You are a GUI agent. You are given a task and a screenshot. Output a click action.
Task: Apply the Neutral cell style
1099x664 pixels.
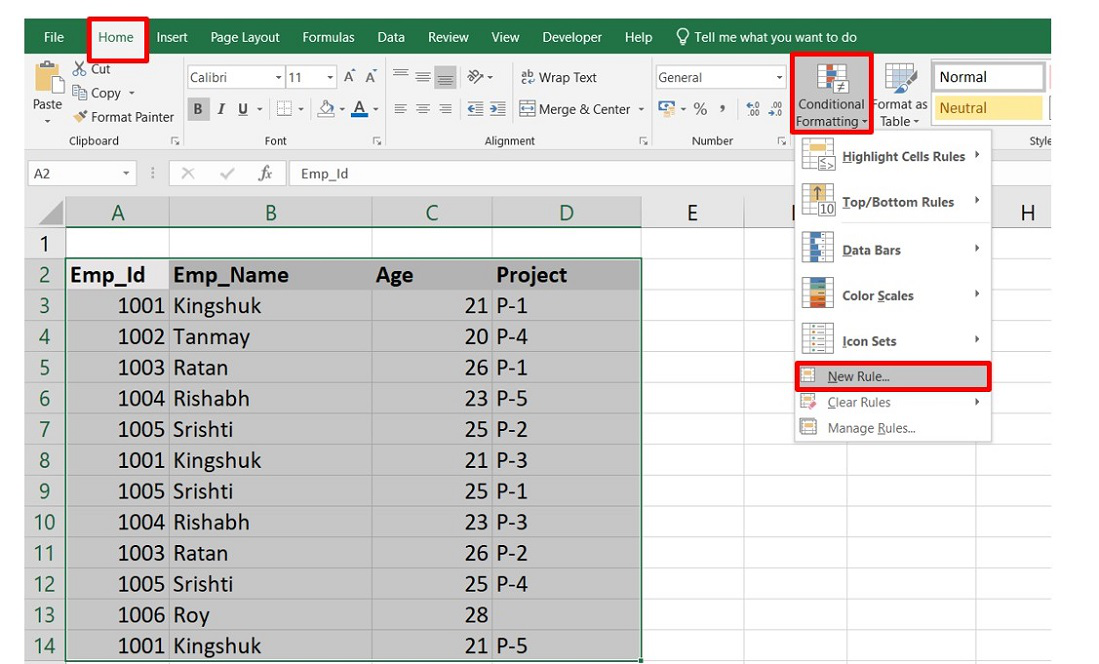click(988, 108)
